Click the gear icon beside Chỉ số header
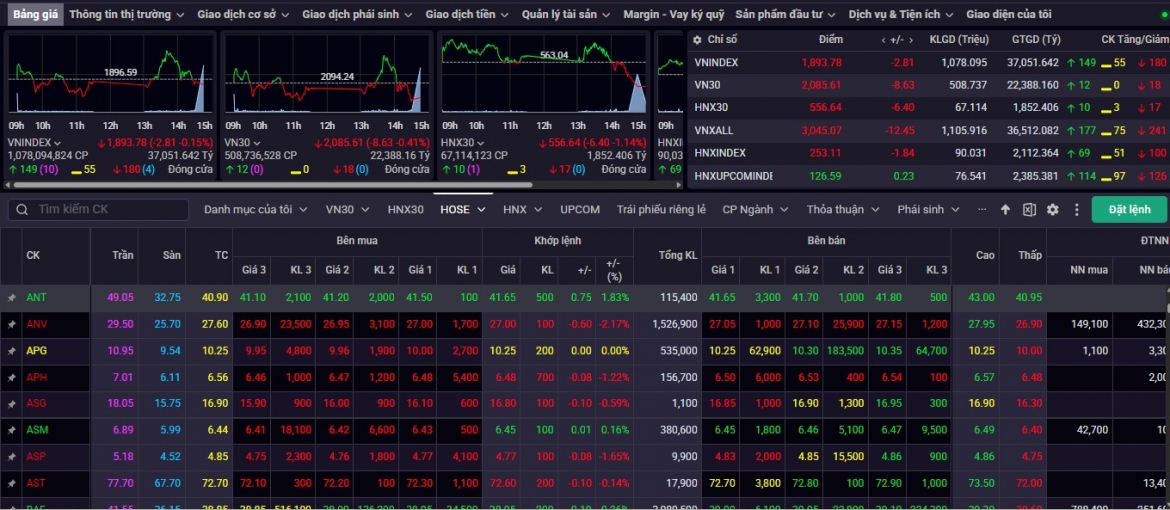Viewport: 1170px width, 510px height. click(x=698, y=40)
